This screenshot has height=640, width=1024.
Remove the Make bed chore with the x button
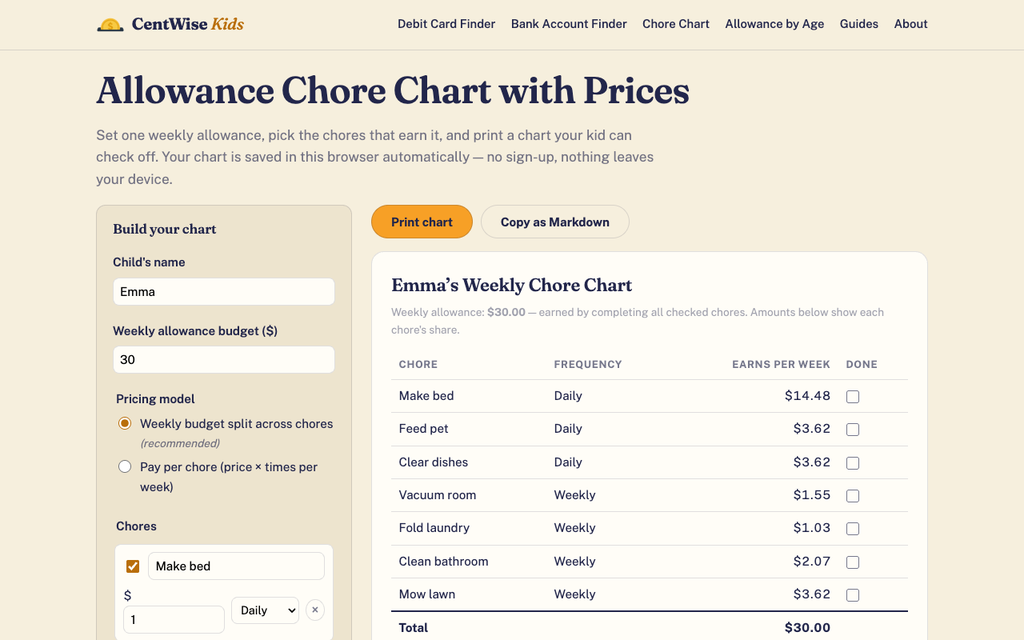(315, 610)
